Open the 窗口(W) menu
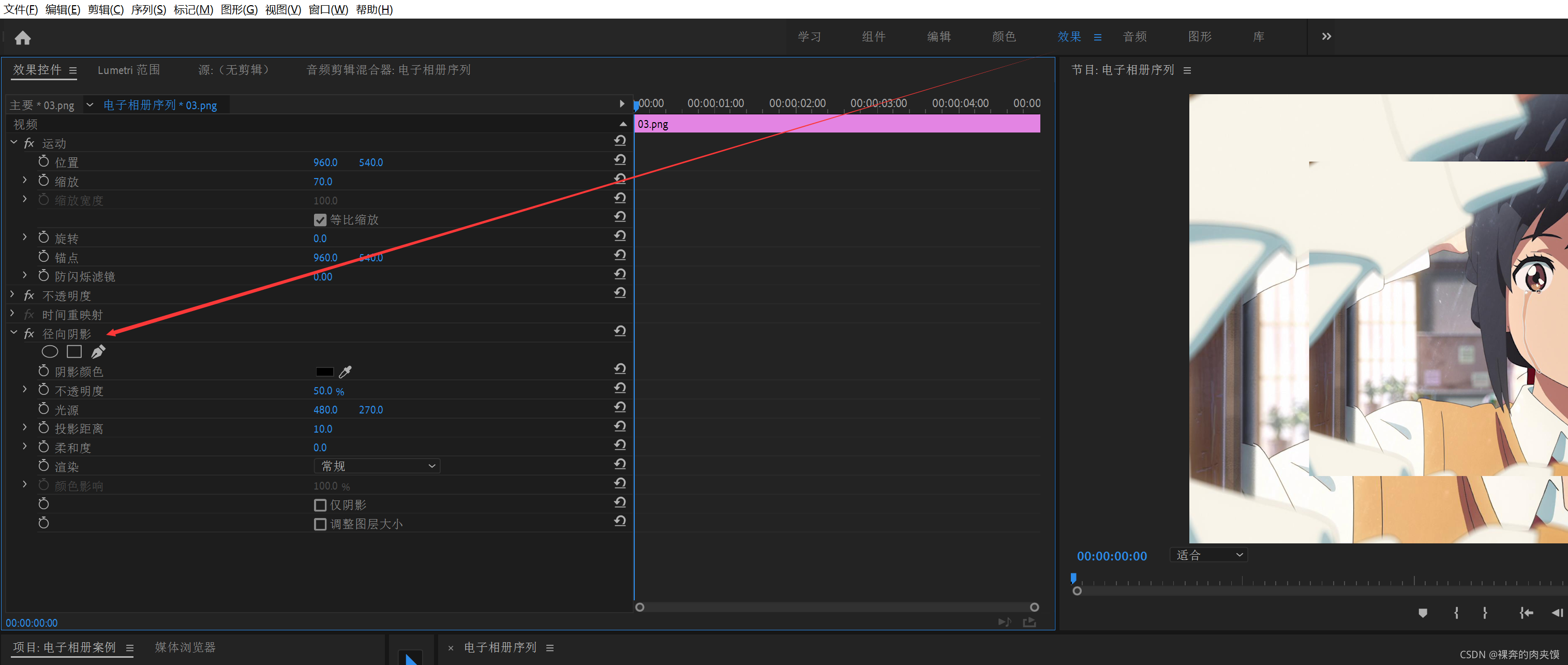Screen dimensions: 1568x665 328,9
